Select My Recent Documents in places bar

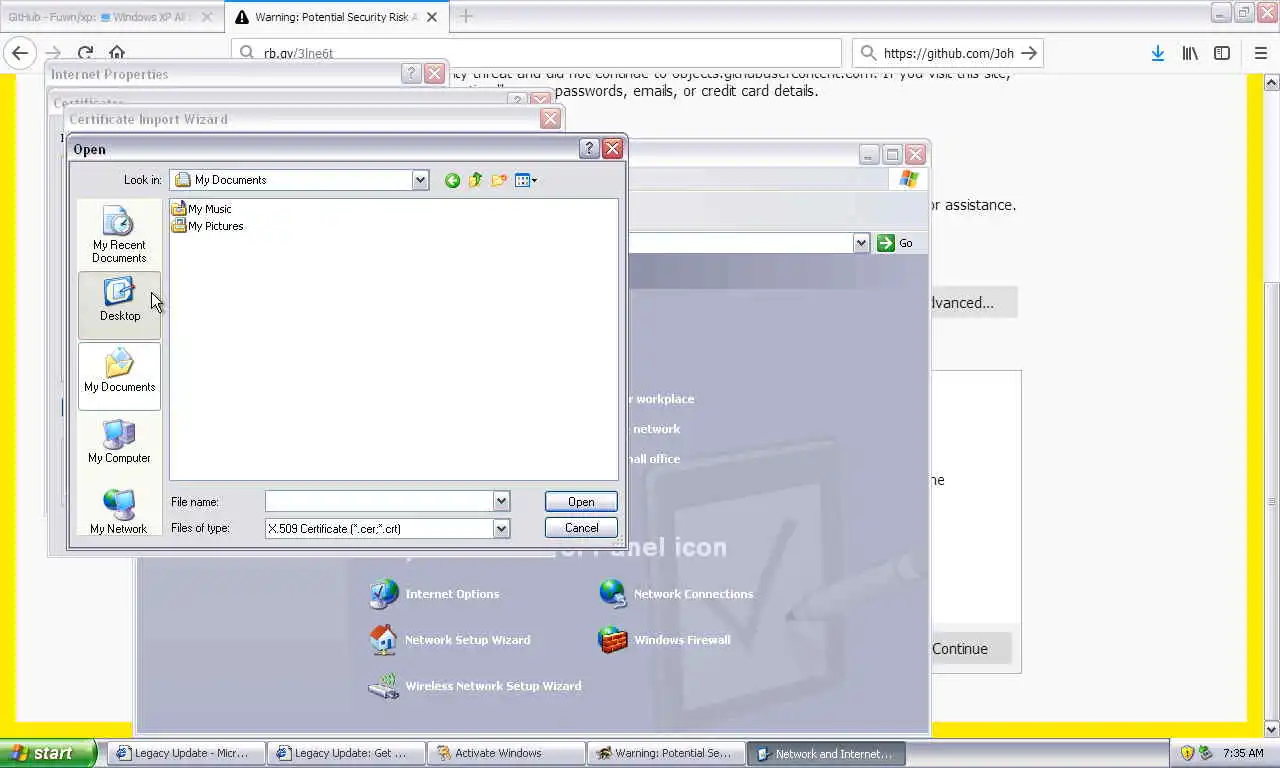(119, 234)
